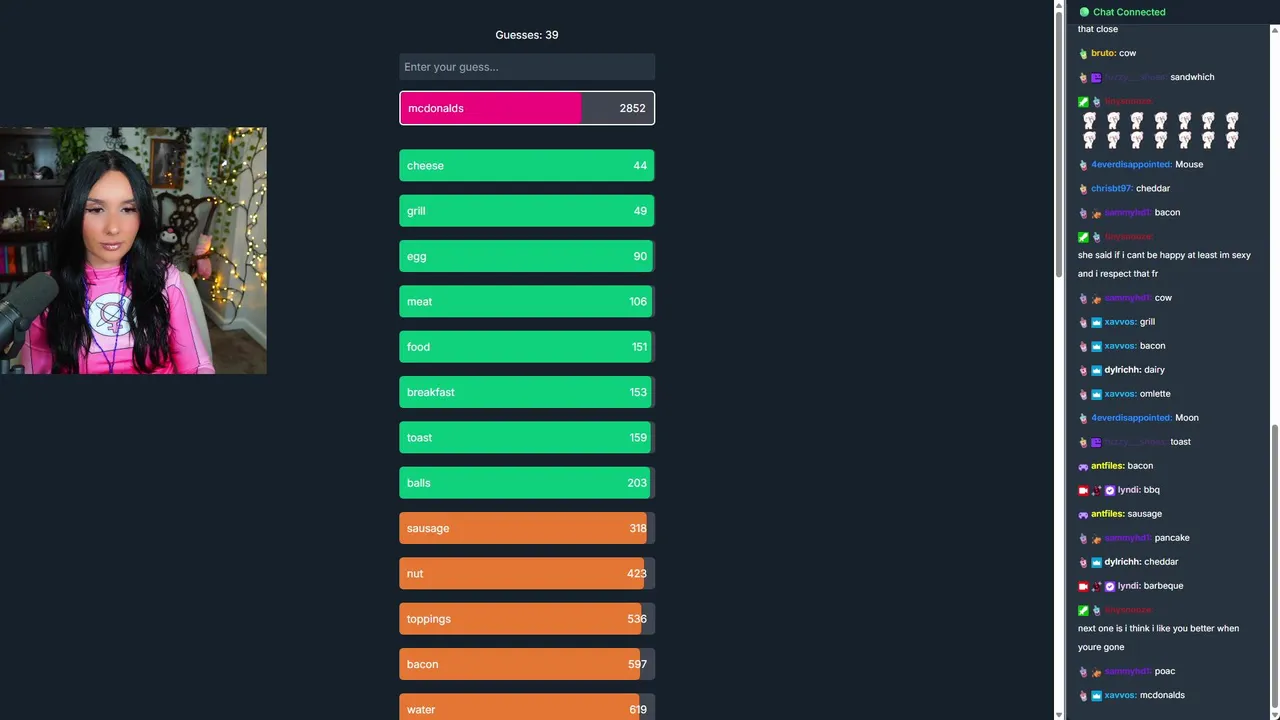The image size is (1280, 720).
Task: Click the green moderator badge above 'next one is'
Action: [x=1083, y=610]
